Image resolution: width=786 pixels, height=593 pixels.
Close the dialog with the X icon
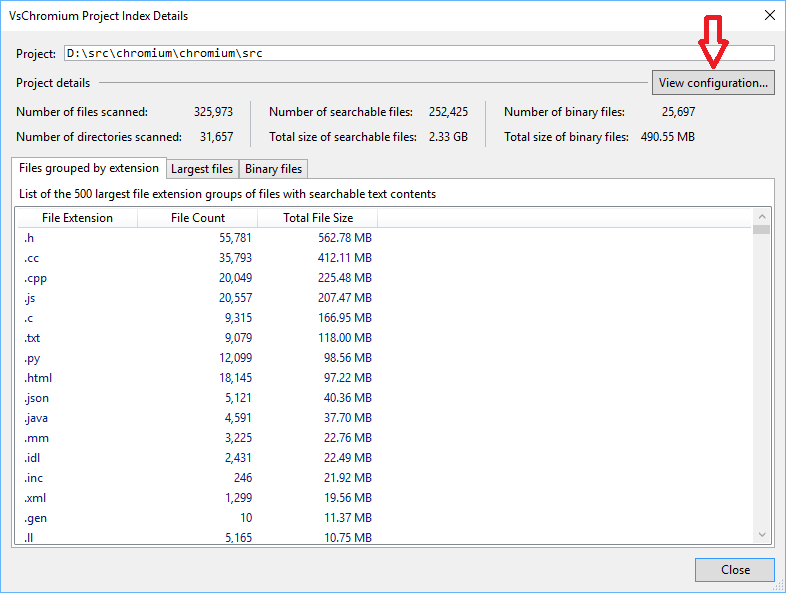769,16
